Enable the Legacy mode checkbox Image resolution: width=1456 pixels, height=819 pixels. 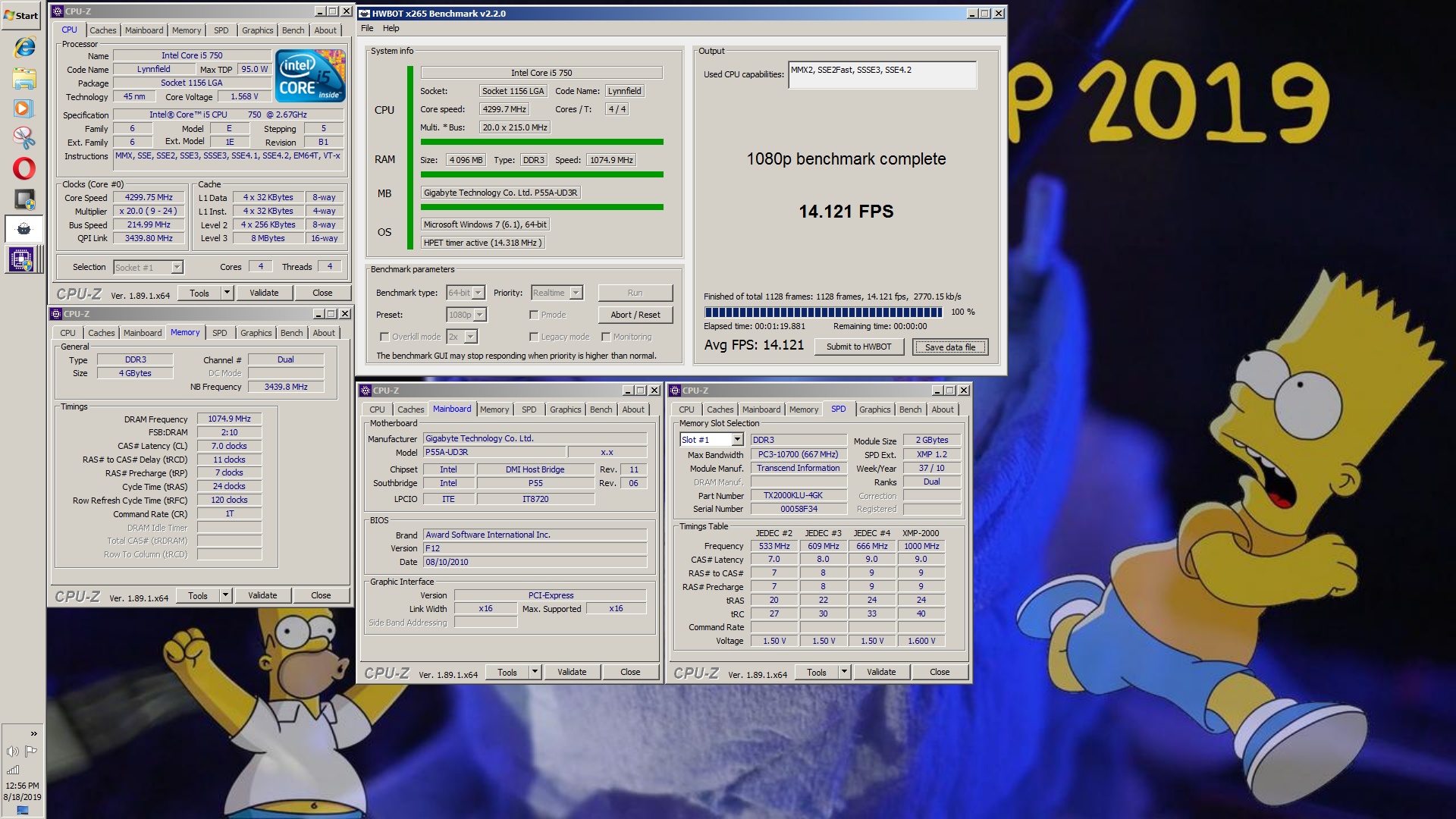point(534,337)
